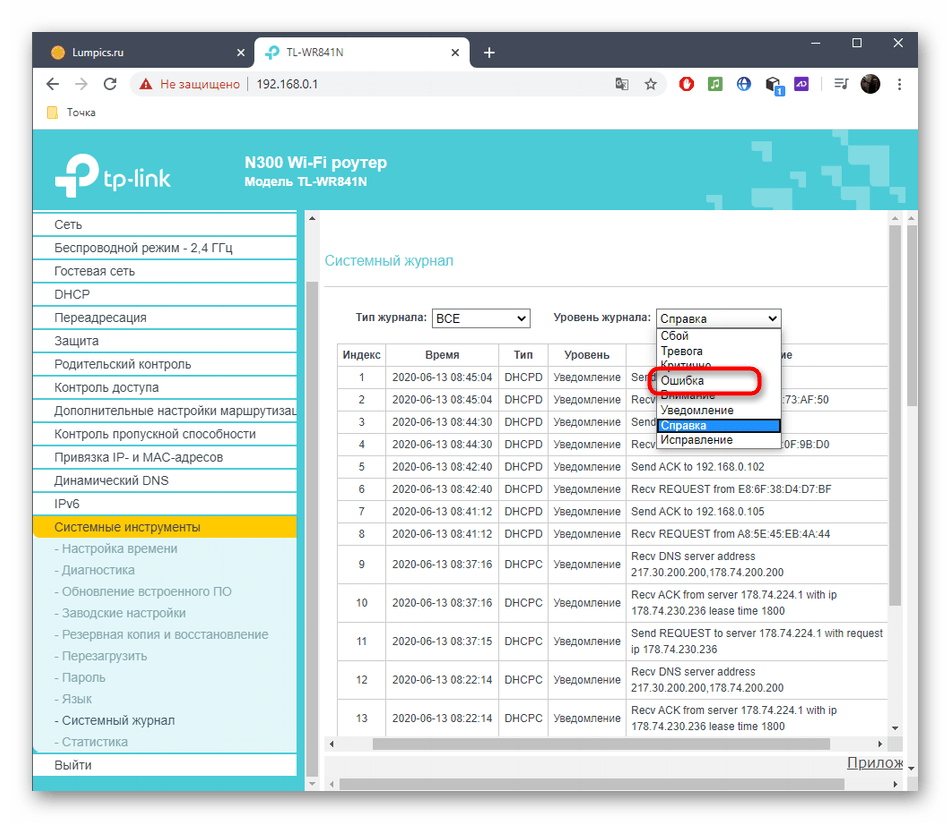The image size is (950, 823).
Task: Bookmark this page with the star icon
Action: (651, 84)
